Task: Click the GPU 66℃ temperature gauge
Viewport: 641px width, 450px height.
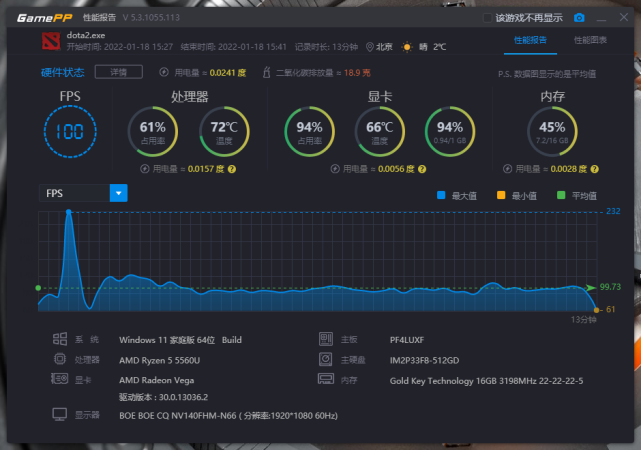Action: click(380, 132)
